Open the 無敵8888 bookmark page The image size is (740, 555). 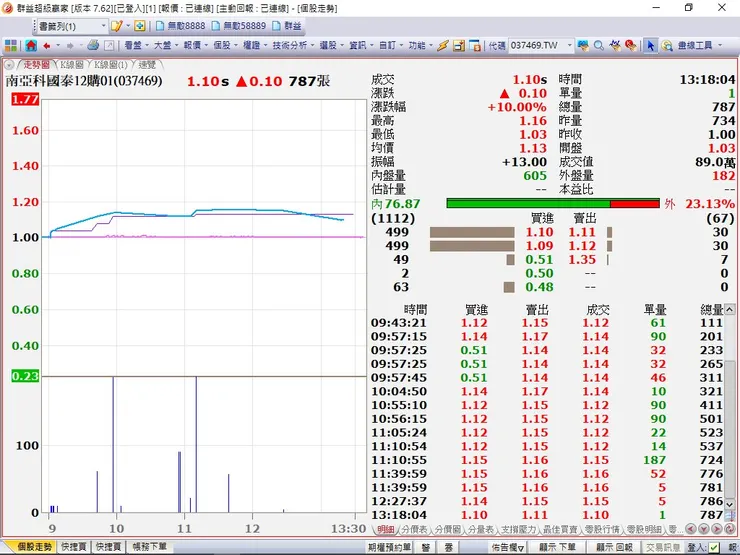pos(181,26)
